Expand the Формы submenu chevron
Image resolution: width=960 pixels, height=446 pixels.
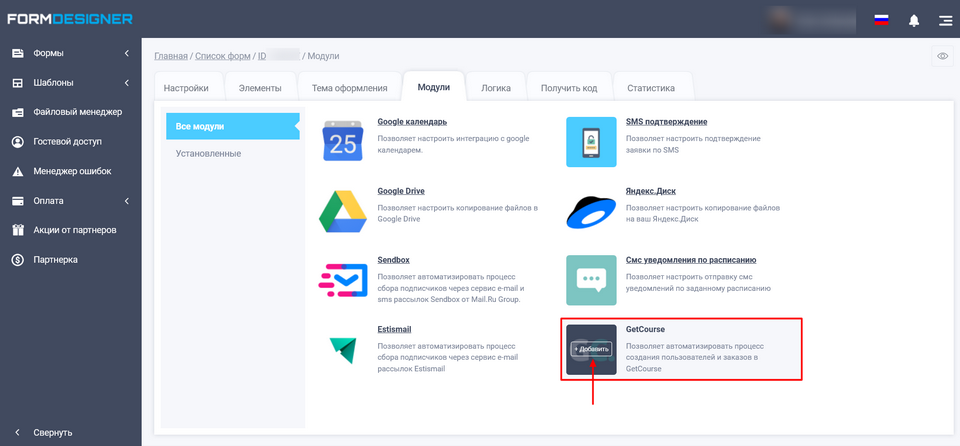point(127,53)
